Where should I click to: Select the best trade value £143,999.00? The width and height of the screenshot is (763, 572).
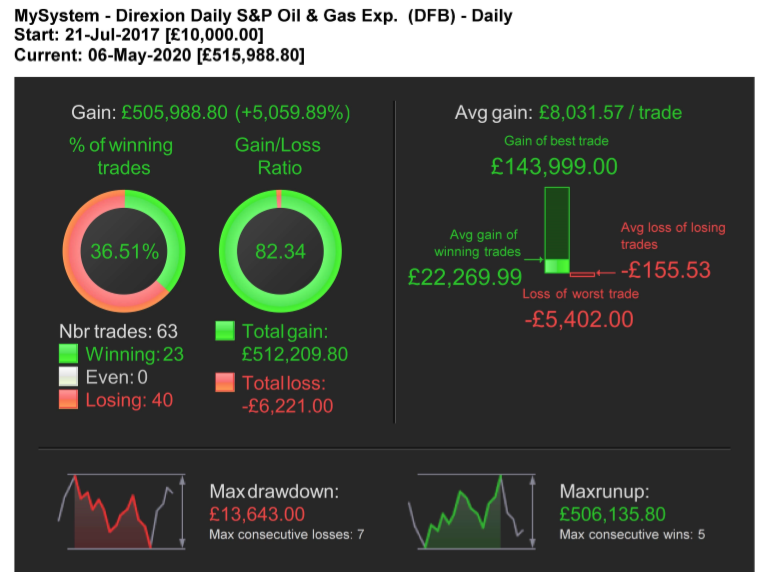pyautogui.click(x=554, y=167)
